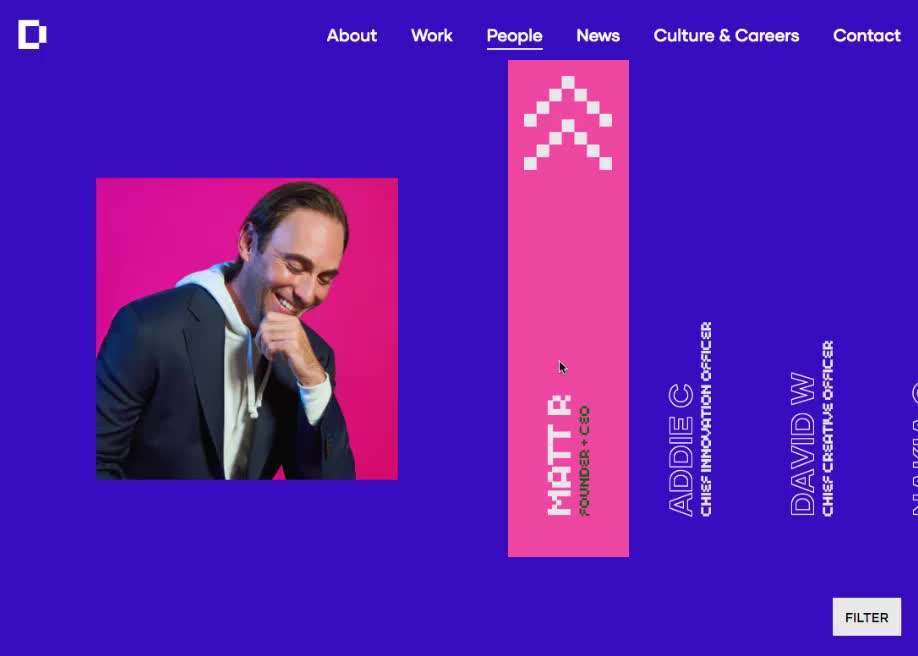918x656 pixels.
Task: Open the News section
Action: [598, 36]
